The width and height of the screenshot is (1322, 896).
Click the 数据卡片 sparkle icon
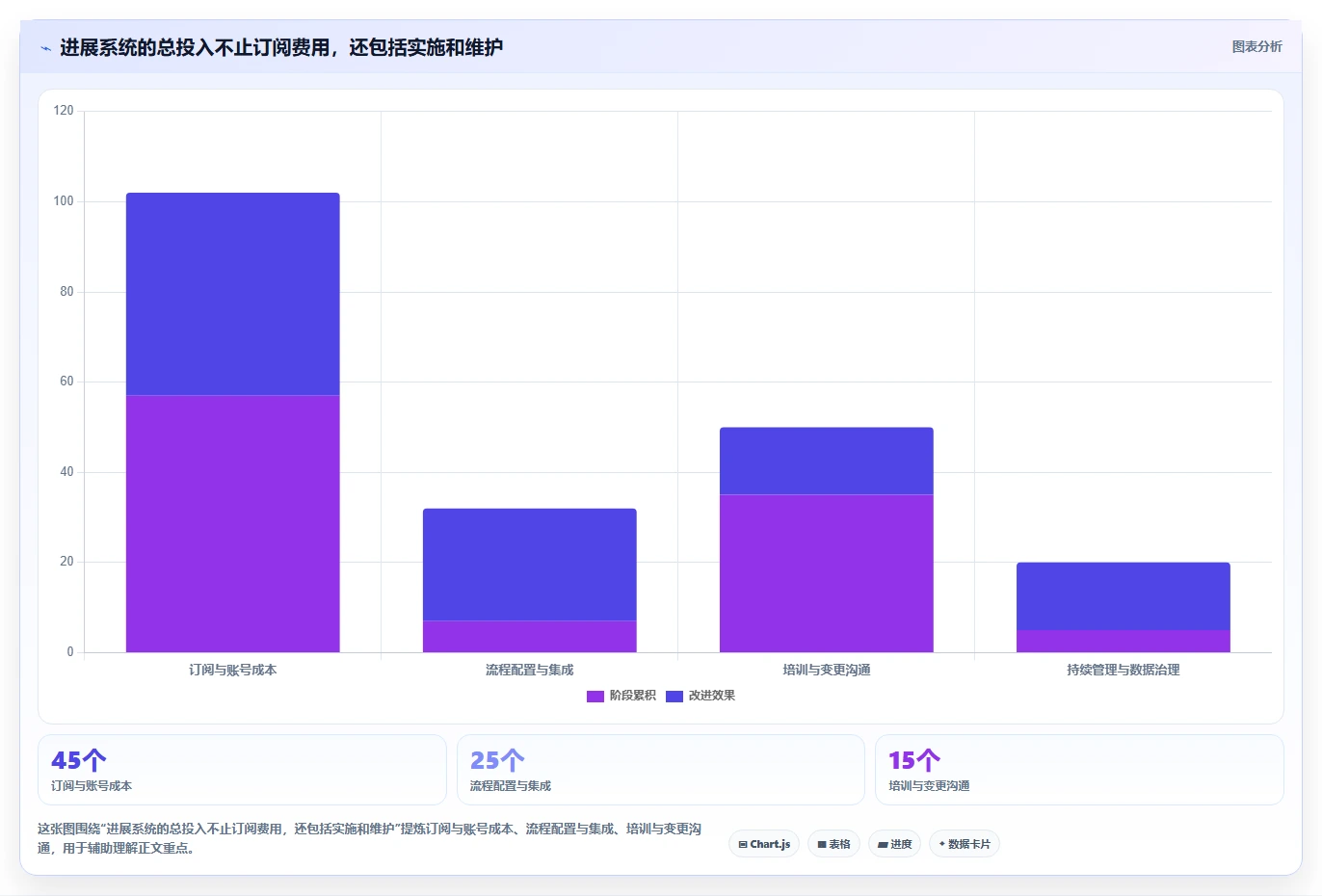click(x=942, y=844)
